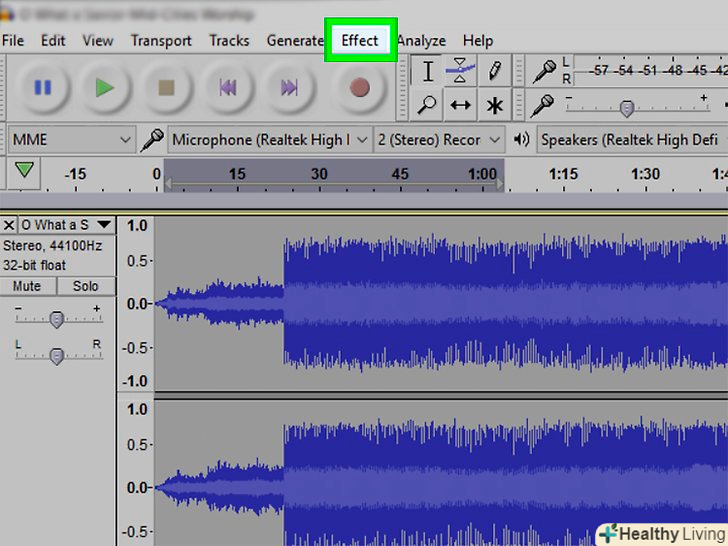The image size is (728, 546).
Task: Click the lower channel waveform
Action: (x=441, y=473)
